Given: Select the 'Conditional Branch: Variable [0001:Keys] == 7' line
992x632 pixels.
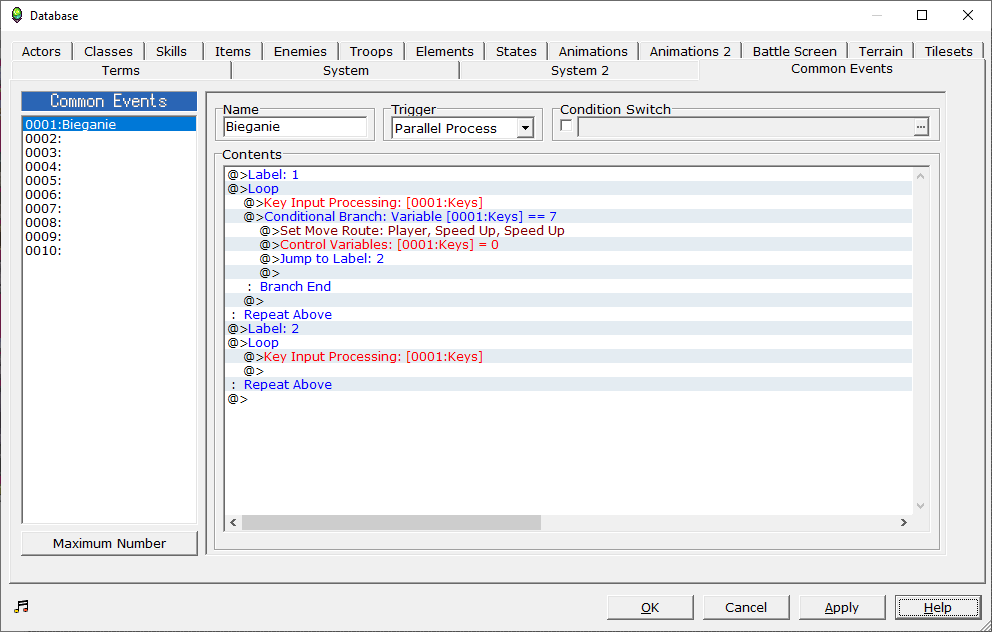Looking at the screenshot, I should (569, 216).
